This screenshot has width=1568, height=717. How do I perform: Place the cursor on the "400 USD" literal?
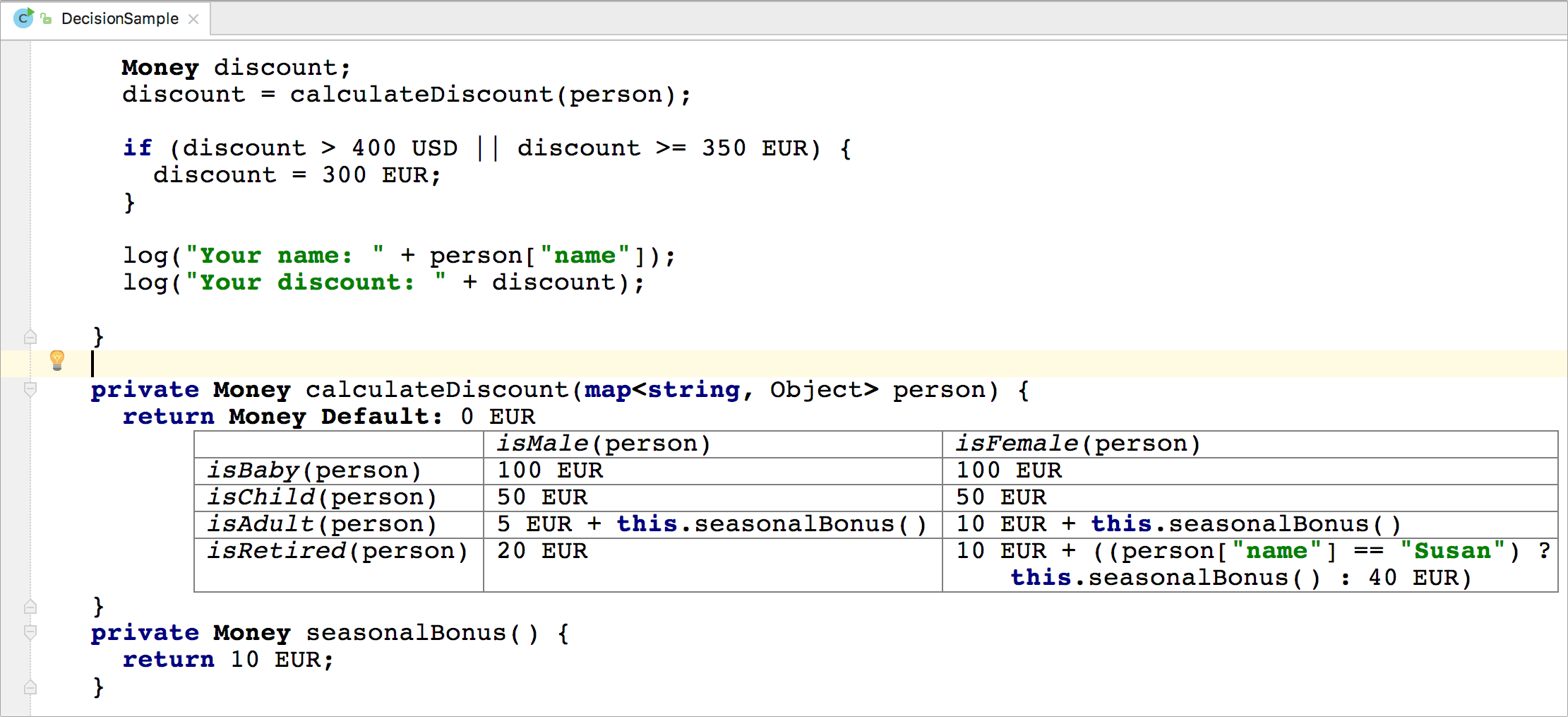tap(405, 148)
